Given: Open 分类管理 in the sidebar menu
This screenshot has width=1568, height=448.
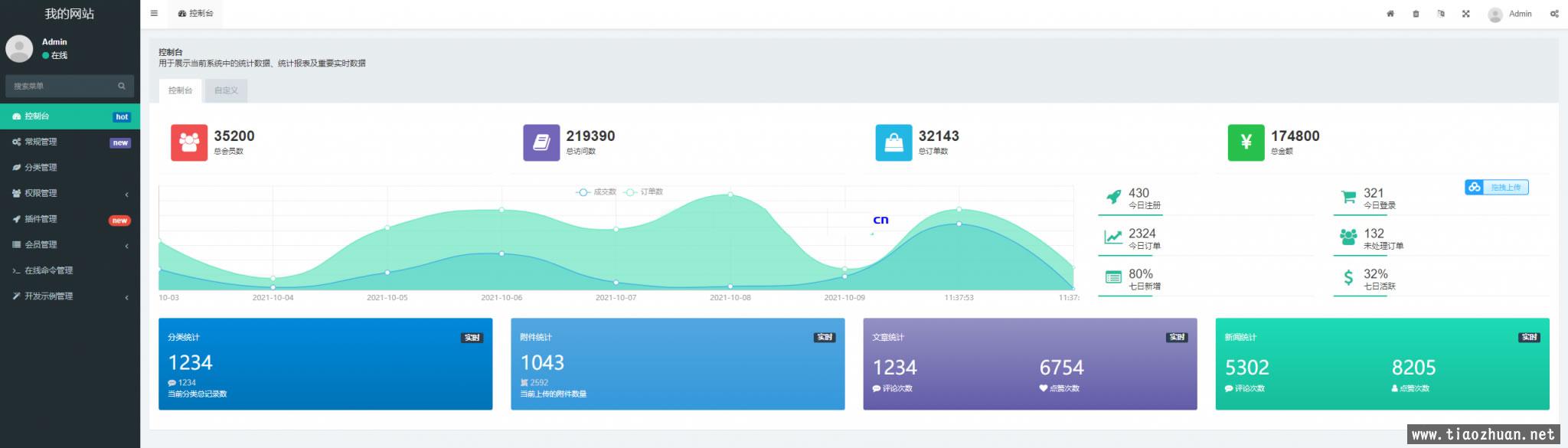Looking at the screenshot, I should pos(70,168).
